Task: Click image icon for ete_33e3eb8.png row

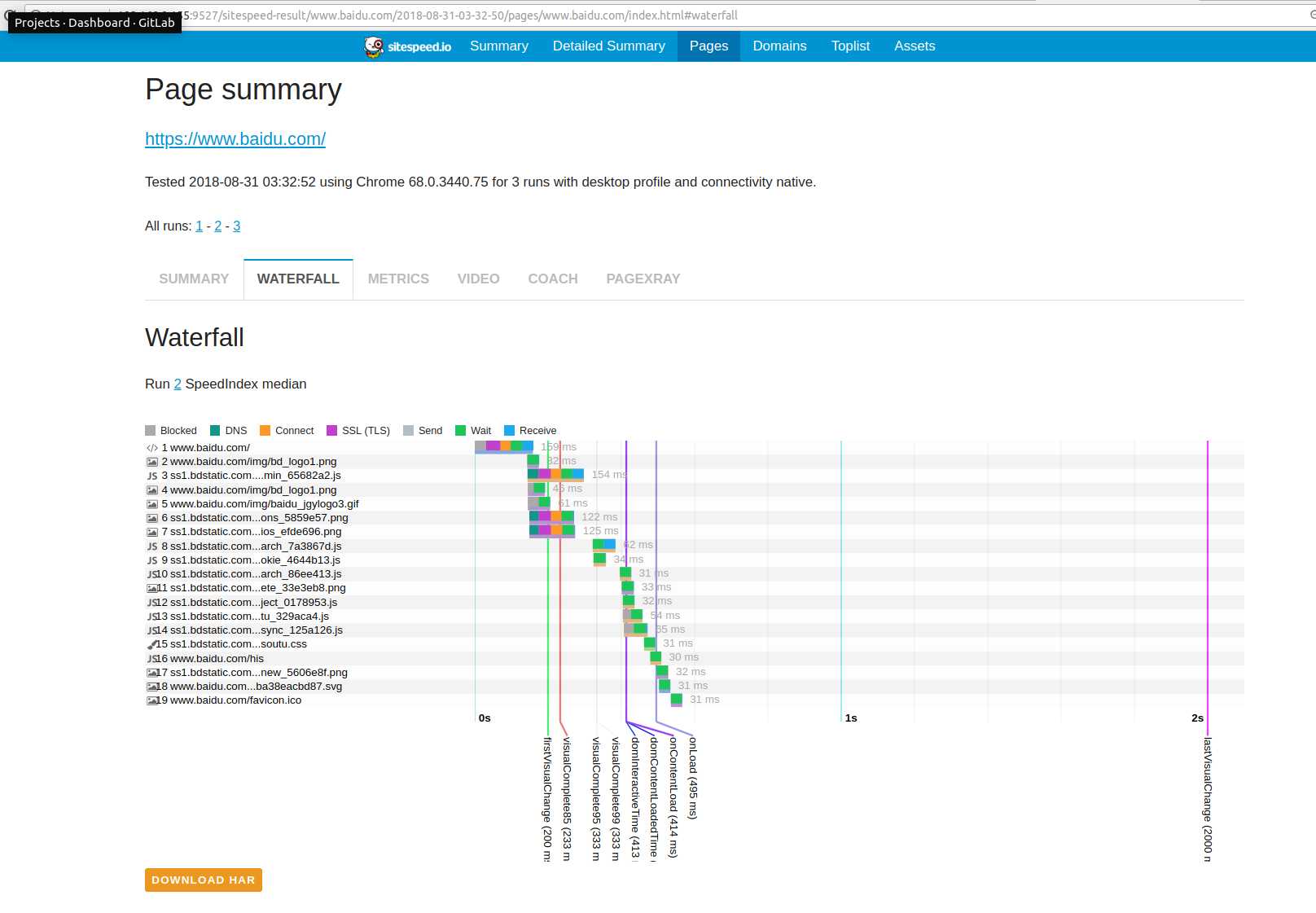Action: coord(152,588)
